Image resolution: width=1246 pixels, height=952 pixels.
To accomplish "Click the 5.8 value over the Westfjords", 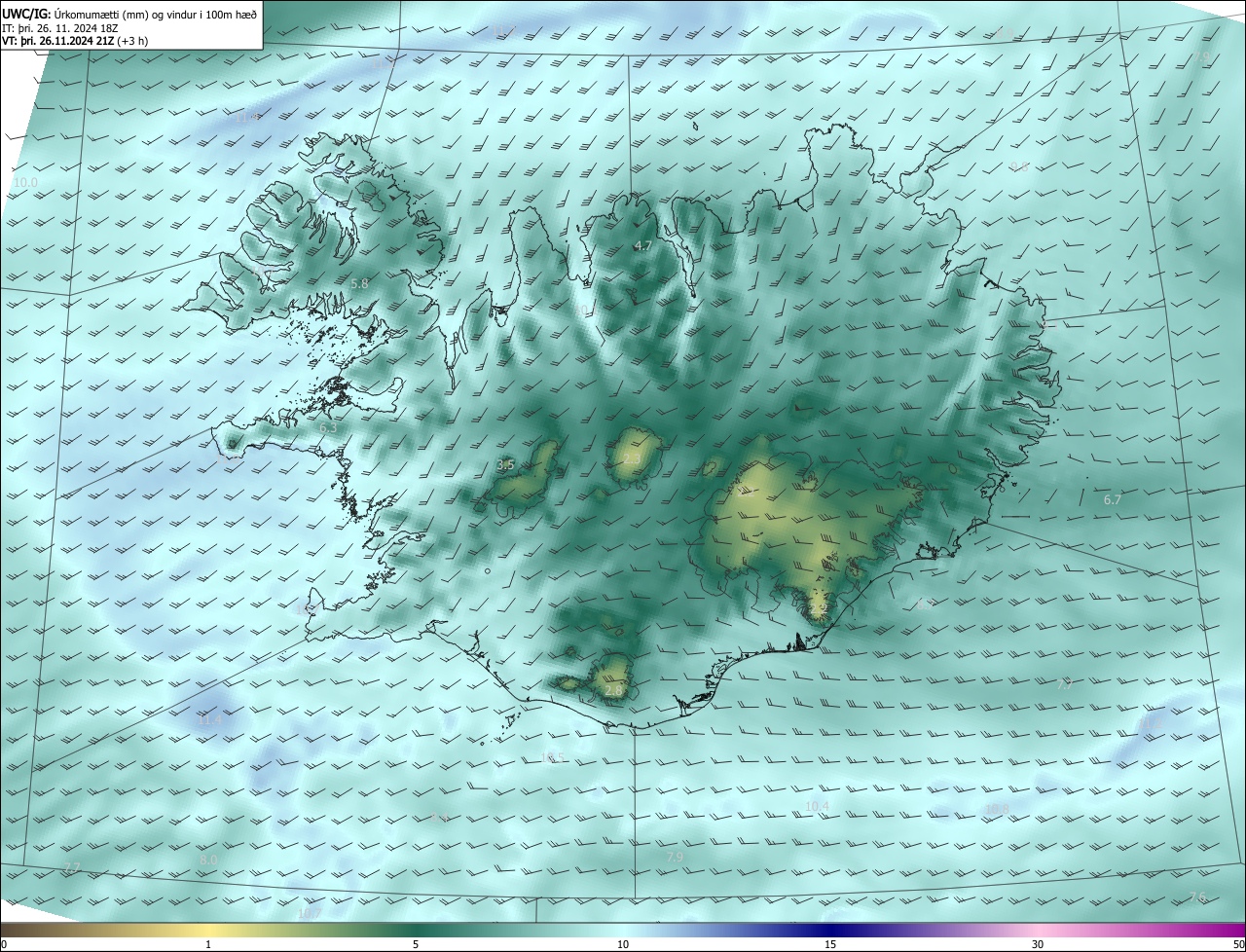I will pos(359,283).
